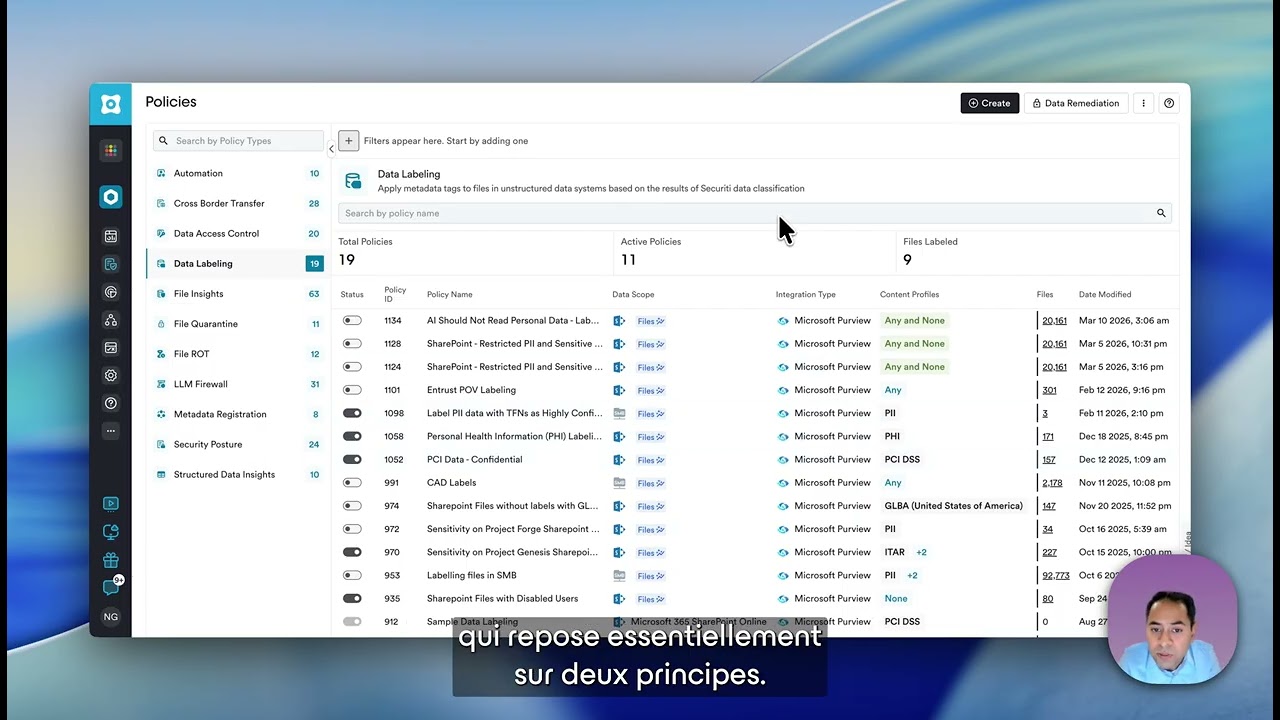
Task: Expand the +2 content profiles for policy 970
Action: pyautogui.click(x=921, y=552)
